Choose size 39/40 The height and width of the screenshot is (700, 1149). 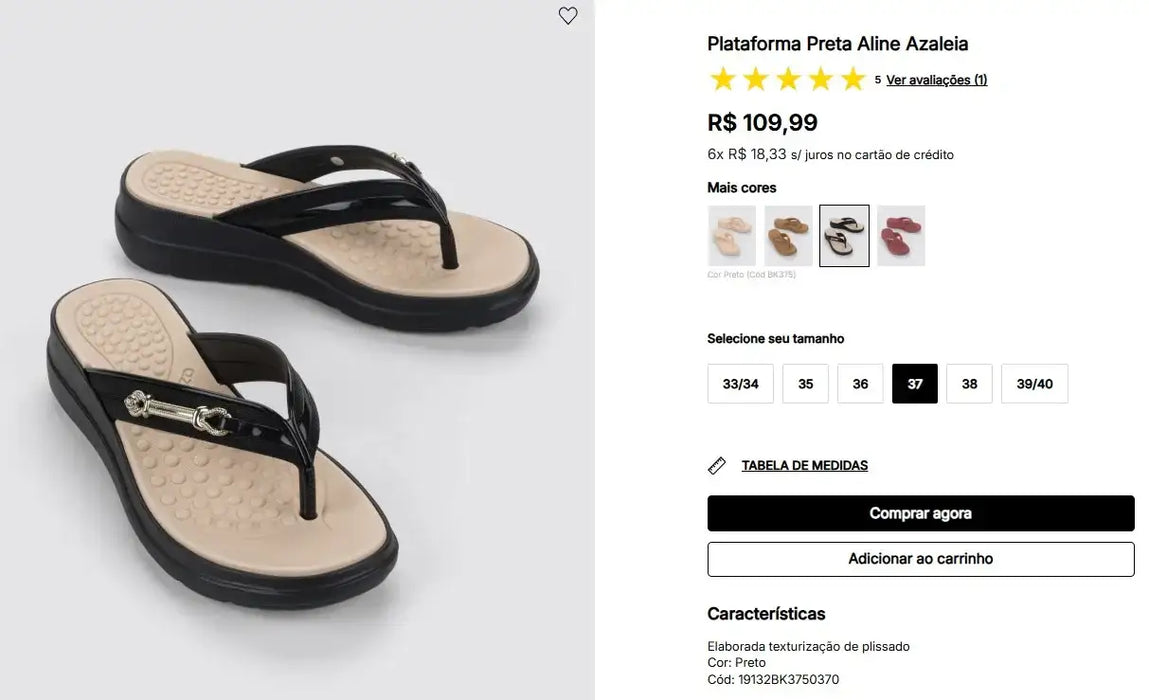click(1034, 384)
